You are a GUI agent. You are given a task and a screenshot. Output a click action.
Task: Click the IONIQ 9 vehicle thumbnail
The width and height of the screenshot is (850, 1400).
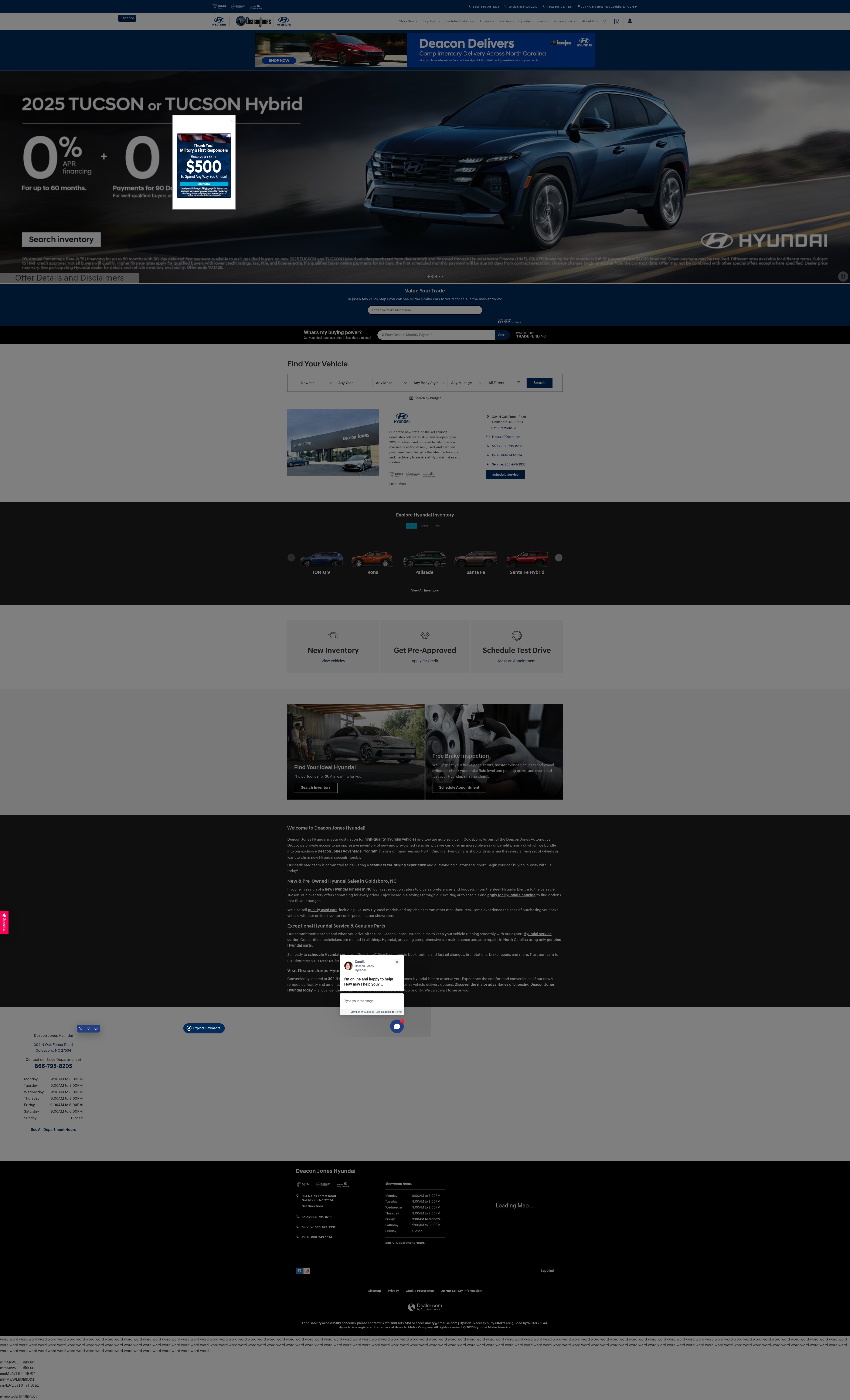click(321, 559)
